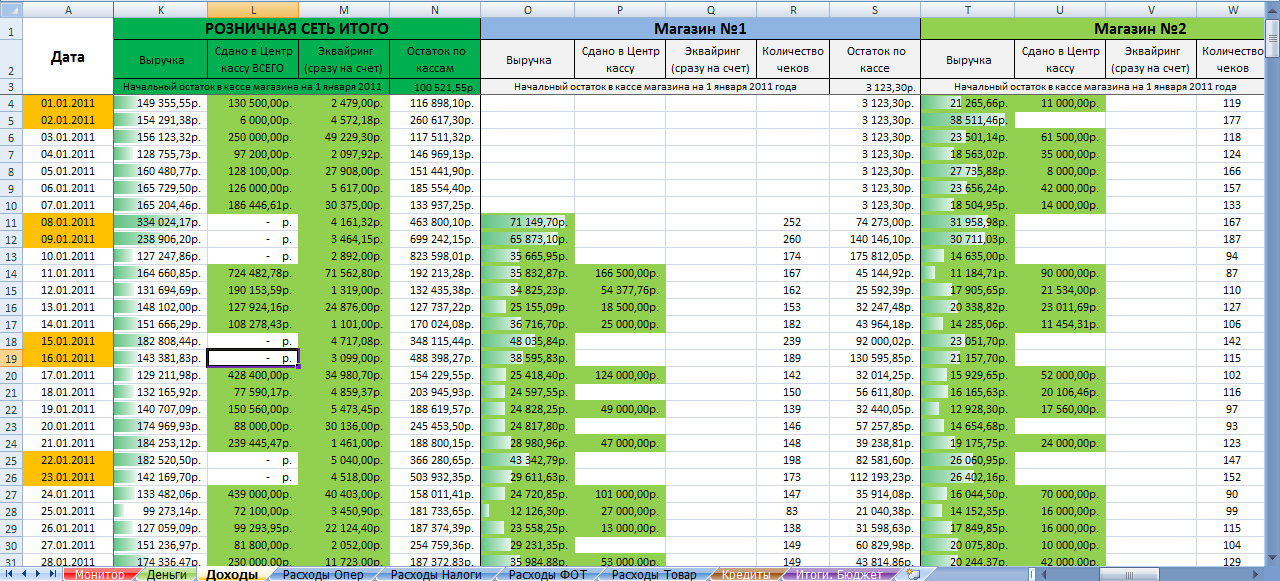Screen dimensions: 1280x581
Task: Click the cell showing 71 149,70р.
Action: pos(528,223)
